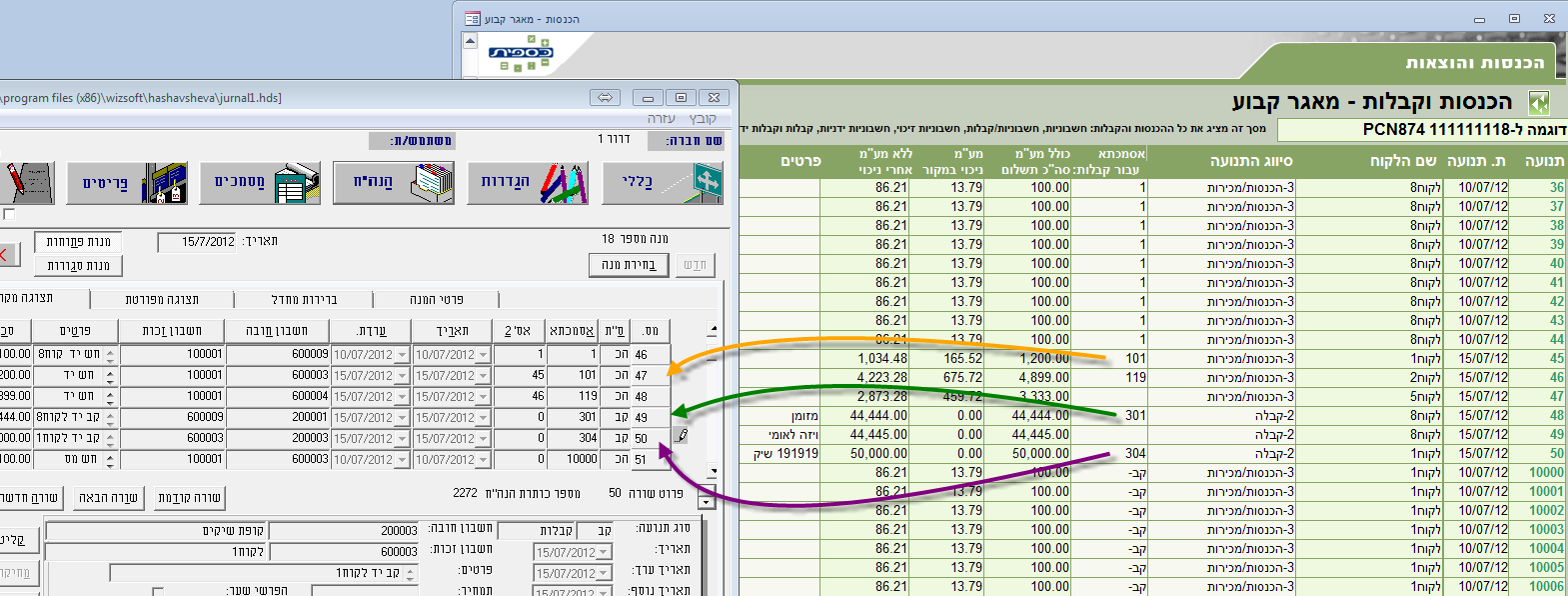Select the 1,034.48 cell in the מאגר קבוע table
Image resolution: width=1568 pixels, height=596 pixels.
tap(864, 358)
